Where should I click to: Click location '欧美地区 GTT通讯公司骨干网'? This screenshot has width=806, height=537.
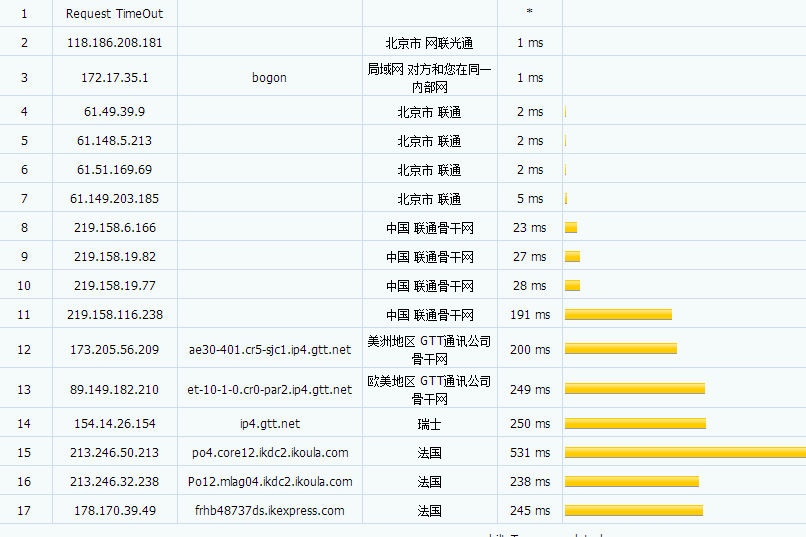click(x=429, y=390)
